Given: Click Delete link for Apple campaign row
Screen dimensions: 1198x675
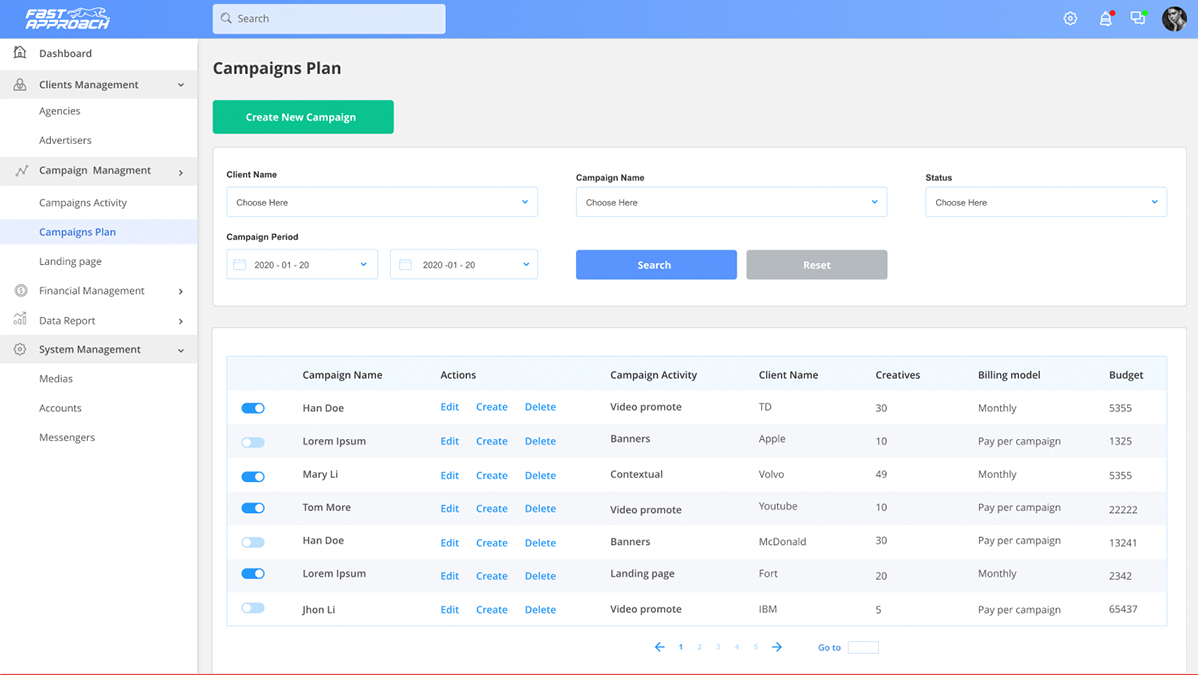Looking at the screenshot, I should click(540, 441).
